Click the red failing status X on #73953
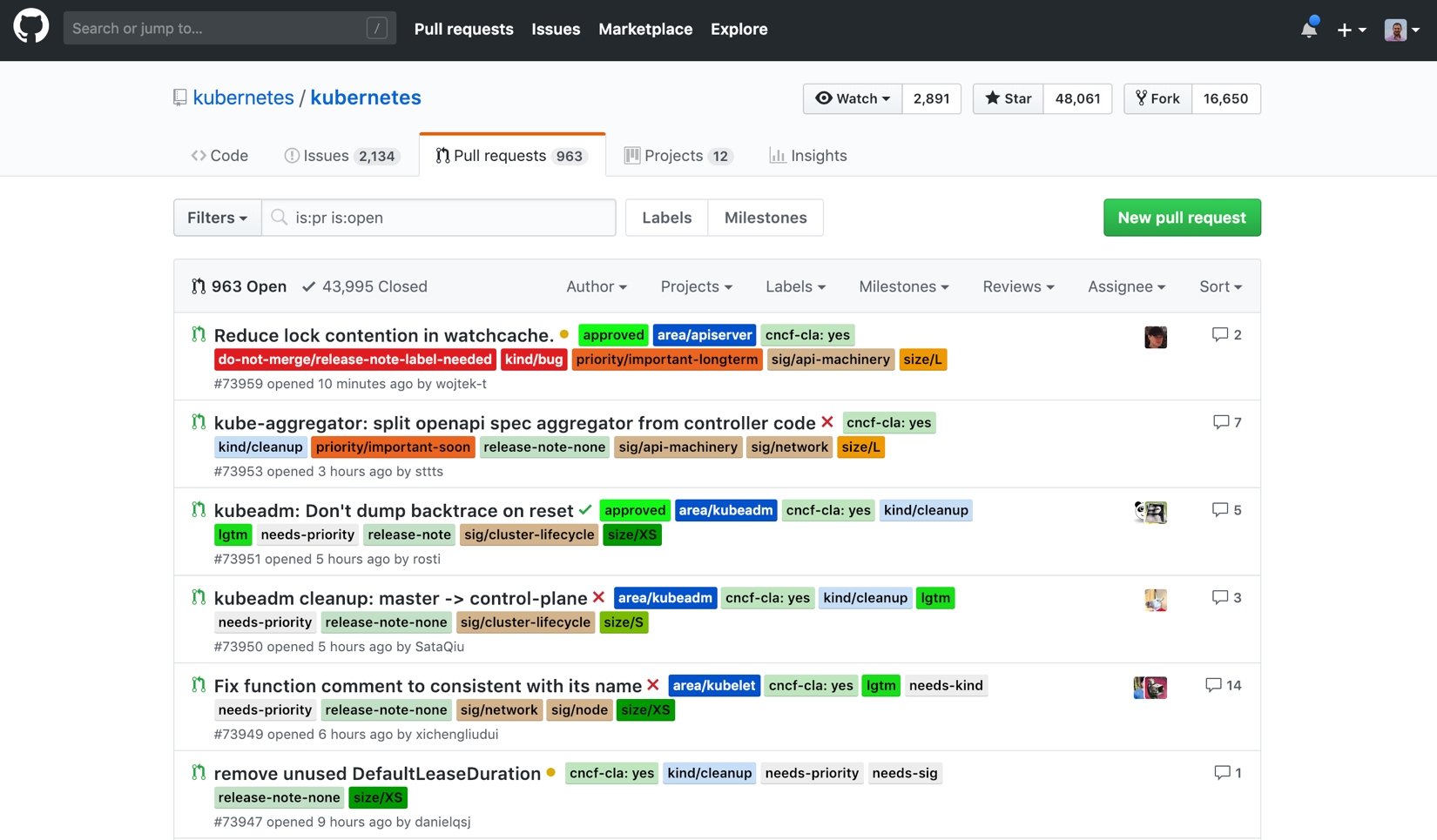The image size is (1437, 840). pyautogui.click(x=826, y=422)
